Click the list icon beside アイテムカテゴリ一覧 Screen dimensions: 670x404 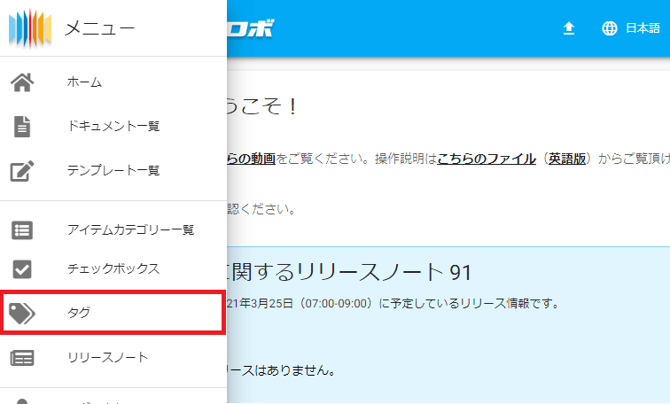22,229
